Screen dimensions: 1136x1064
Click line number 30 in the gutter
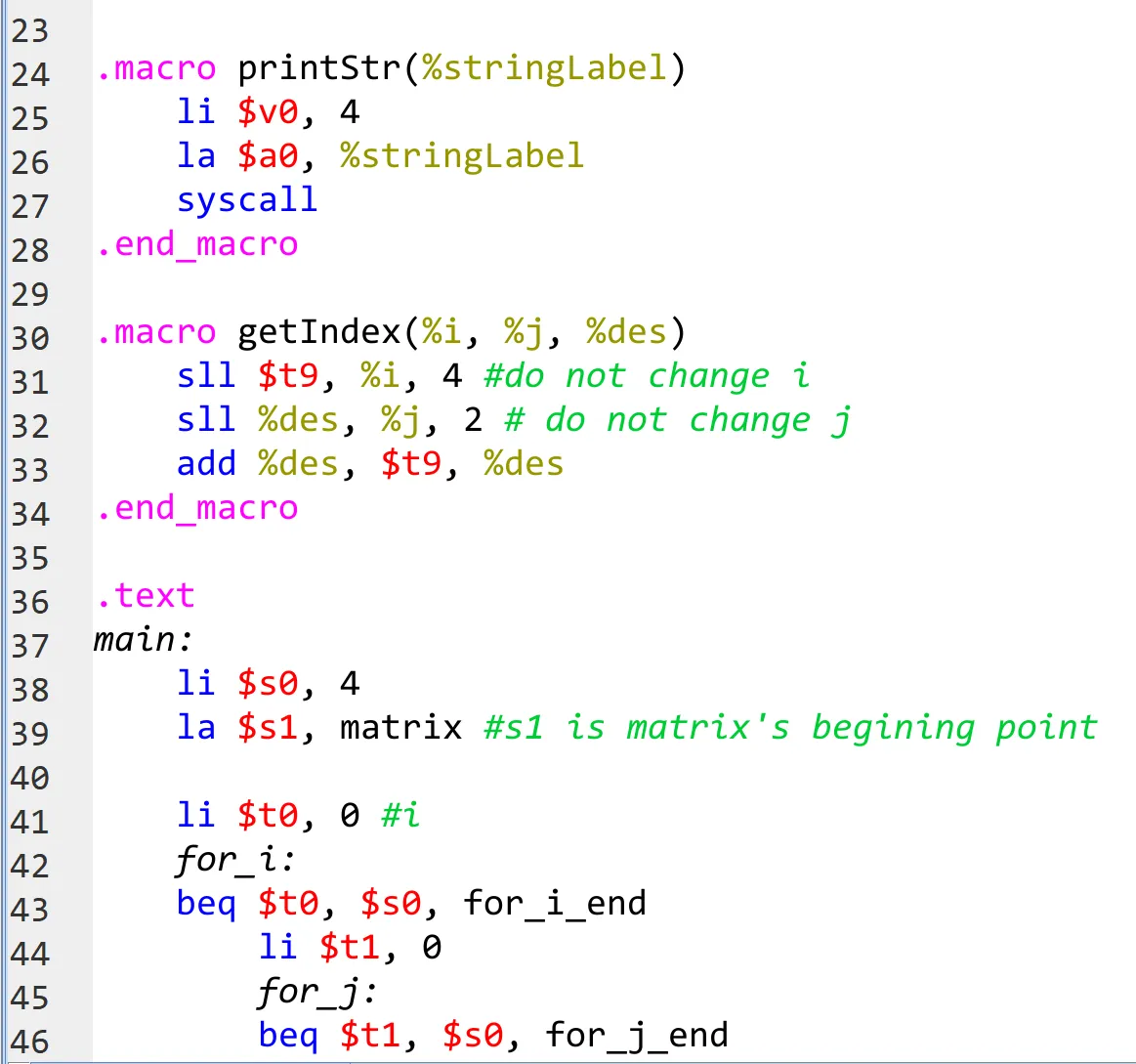click(29, 338)
